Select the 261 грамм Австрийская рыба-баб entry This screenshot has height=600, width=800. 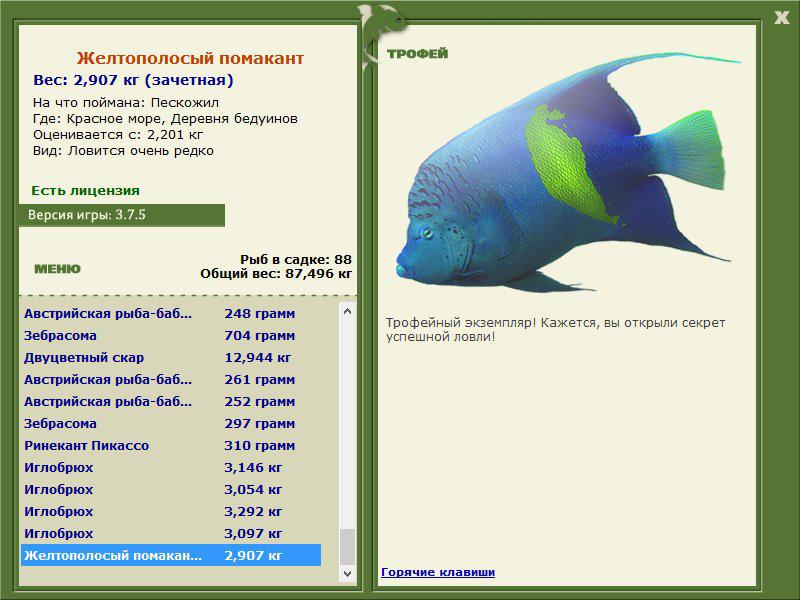click(171, 380)
